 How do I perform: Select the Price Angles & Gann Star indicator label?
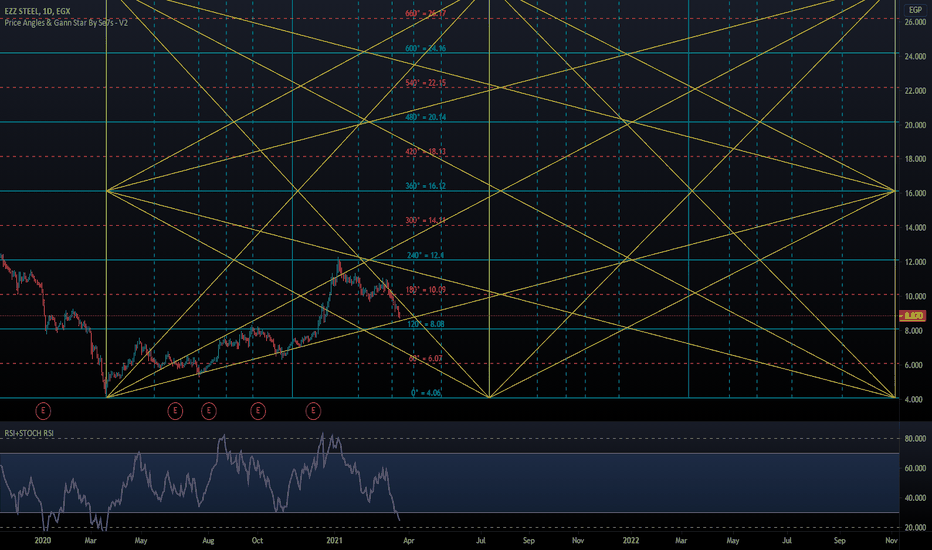(x=66, y=23)
